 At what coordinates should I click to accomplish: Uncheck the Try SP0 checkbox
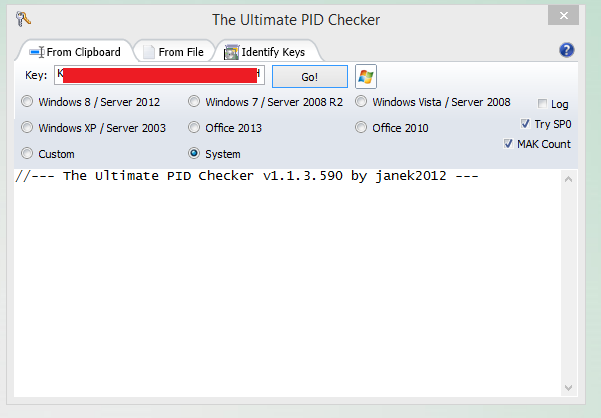(x=525, y=124)
